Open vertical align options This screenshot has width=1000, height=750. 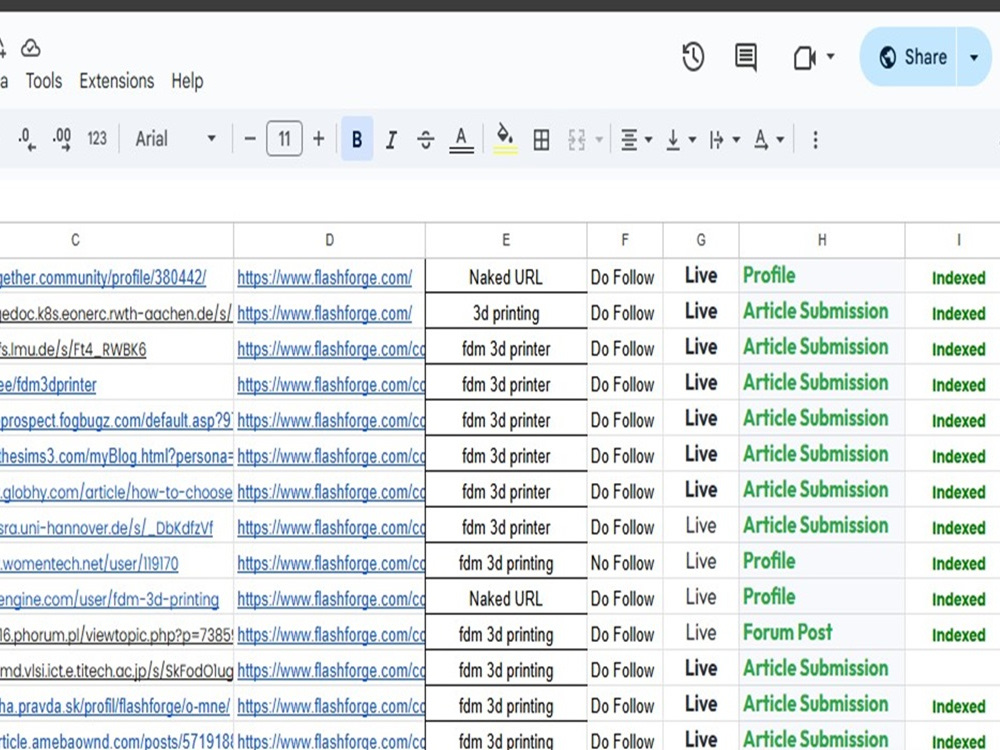pyautogui.click(x=680, y=139)
